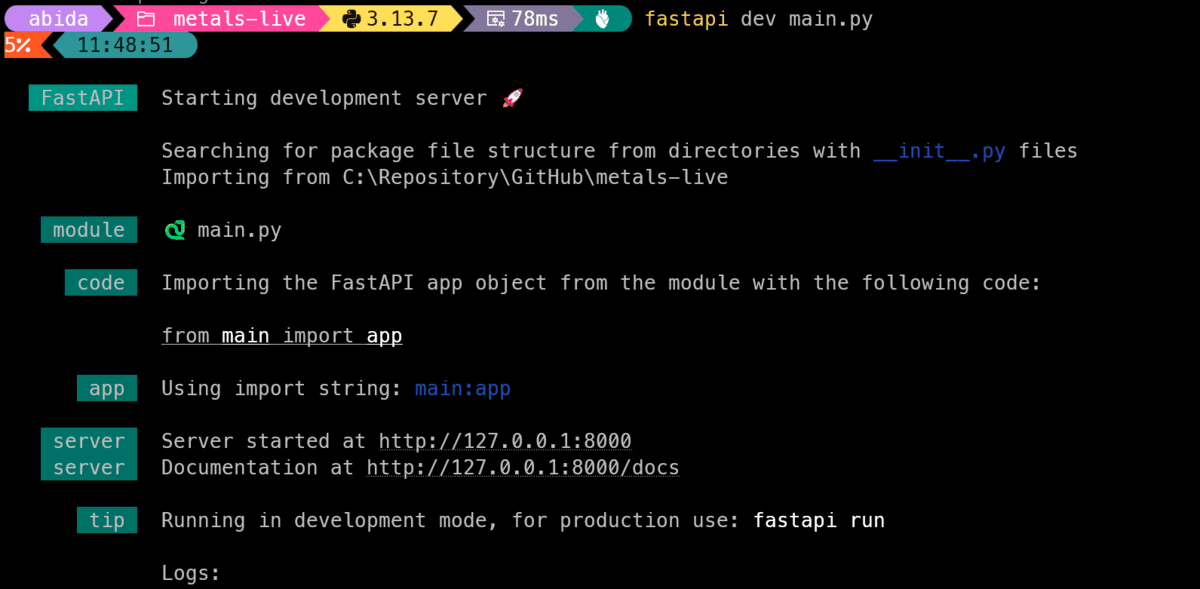The image size is (1200, 589).
Task: Click the code label badge
Action: coord(101,283)
